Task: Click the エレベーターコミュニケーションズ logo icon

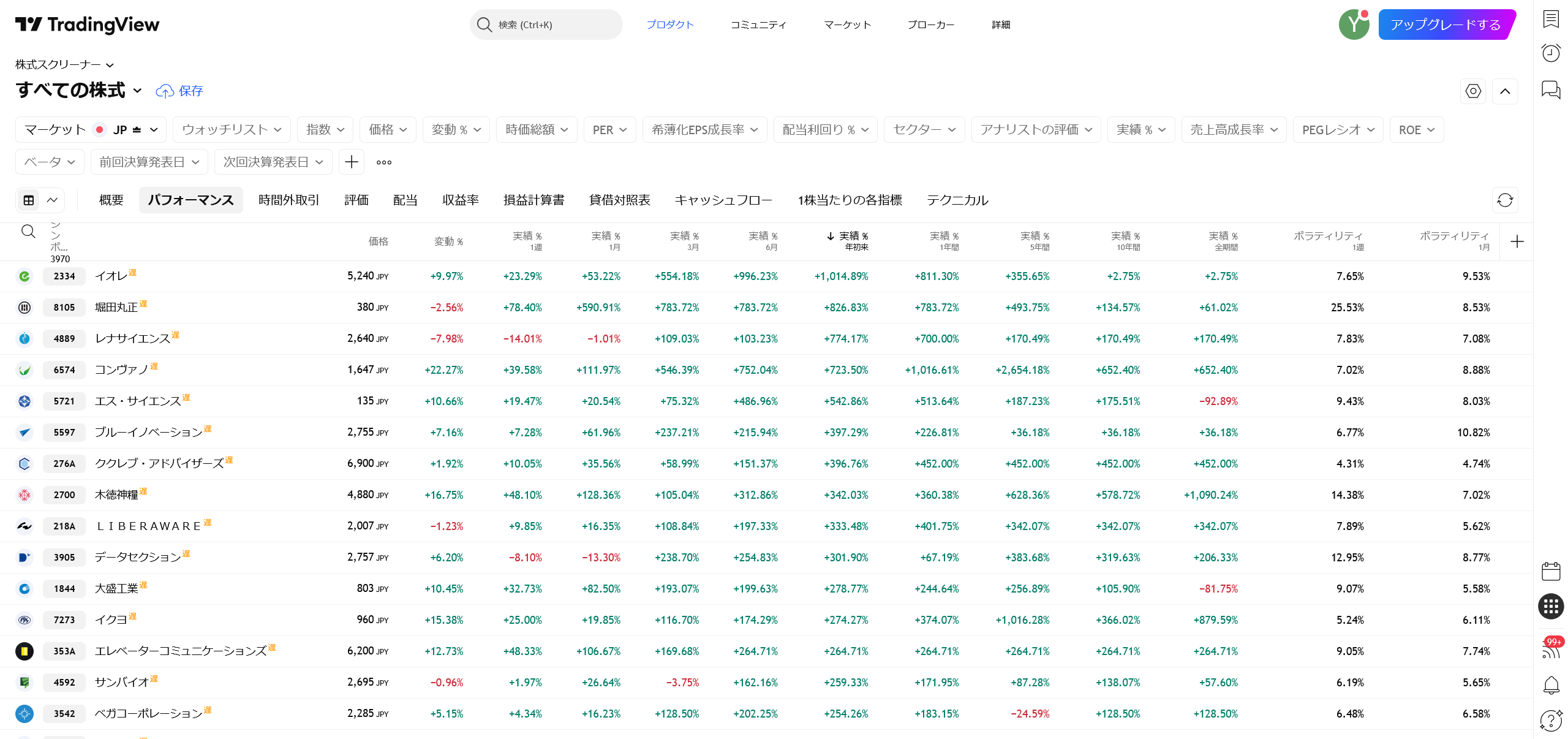Action: pos(24,651)
